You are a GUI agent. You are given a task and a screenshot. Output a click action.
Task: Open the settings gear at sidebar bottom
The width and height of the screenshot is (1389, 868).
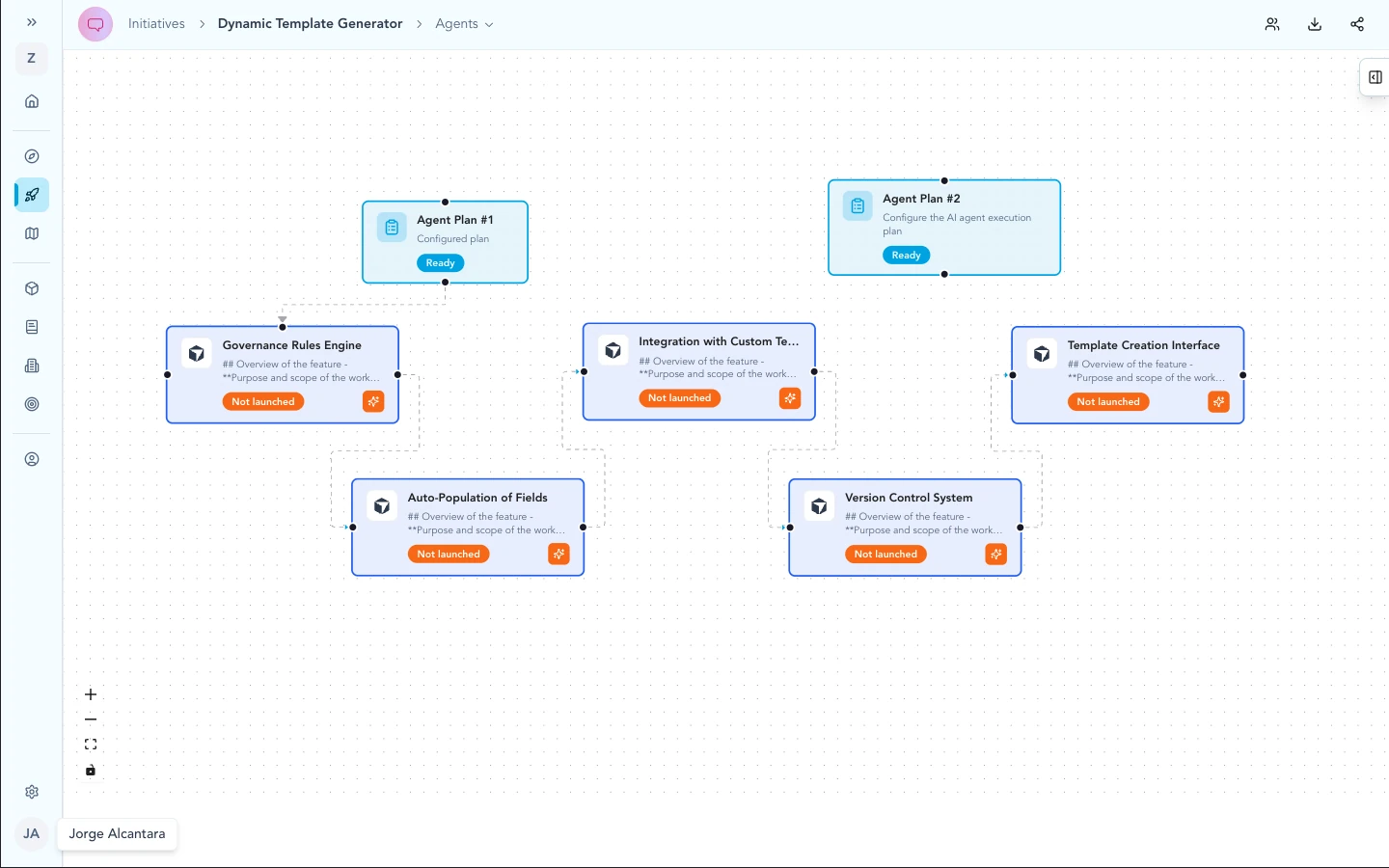[32, 792]
